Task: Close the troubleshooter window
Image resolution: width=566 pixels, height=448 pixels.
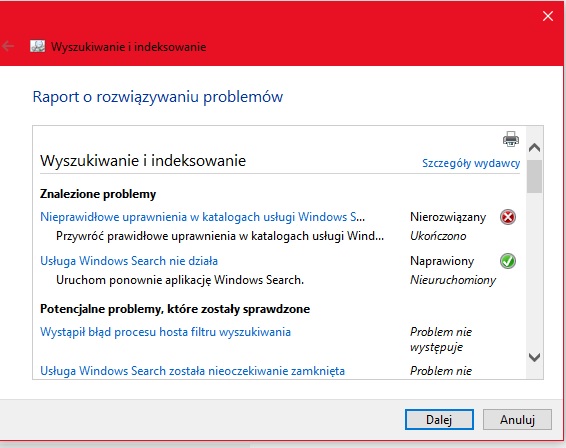Action: tap(548, 16)
